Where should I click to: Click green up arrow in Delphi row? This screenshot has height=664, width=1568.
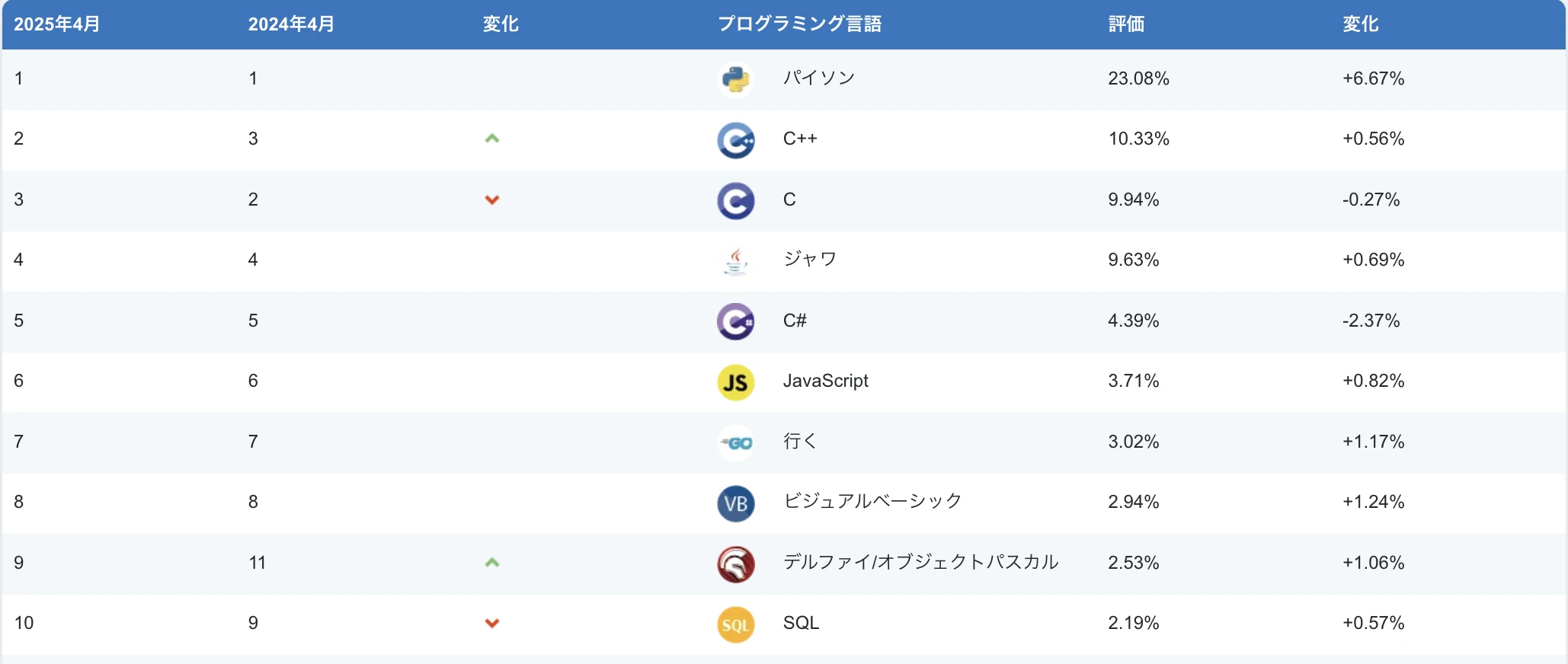click(492, 563)
